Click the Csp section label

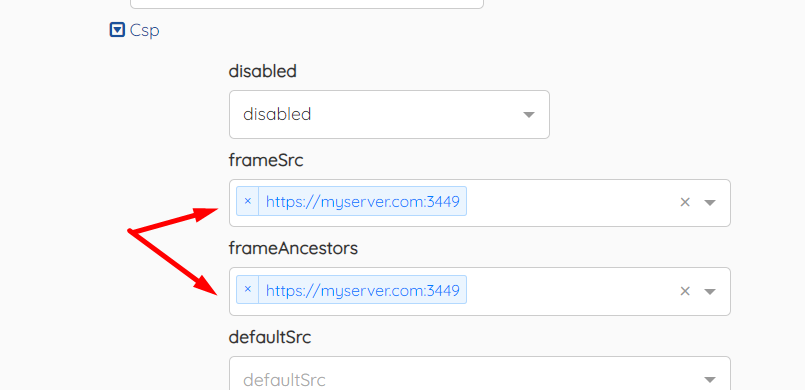144,30
